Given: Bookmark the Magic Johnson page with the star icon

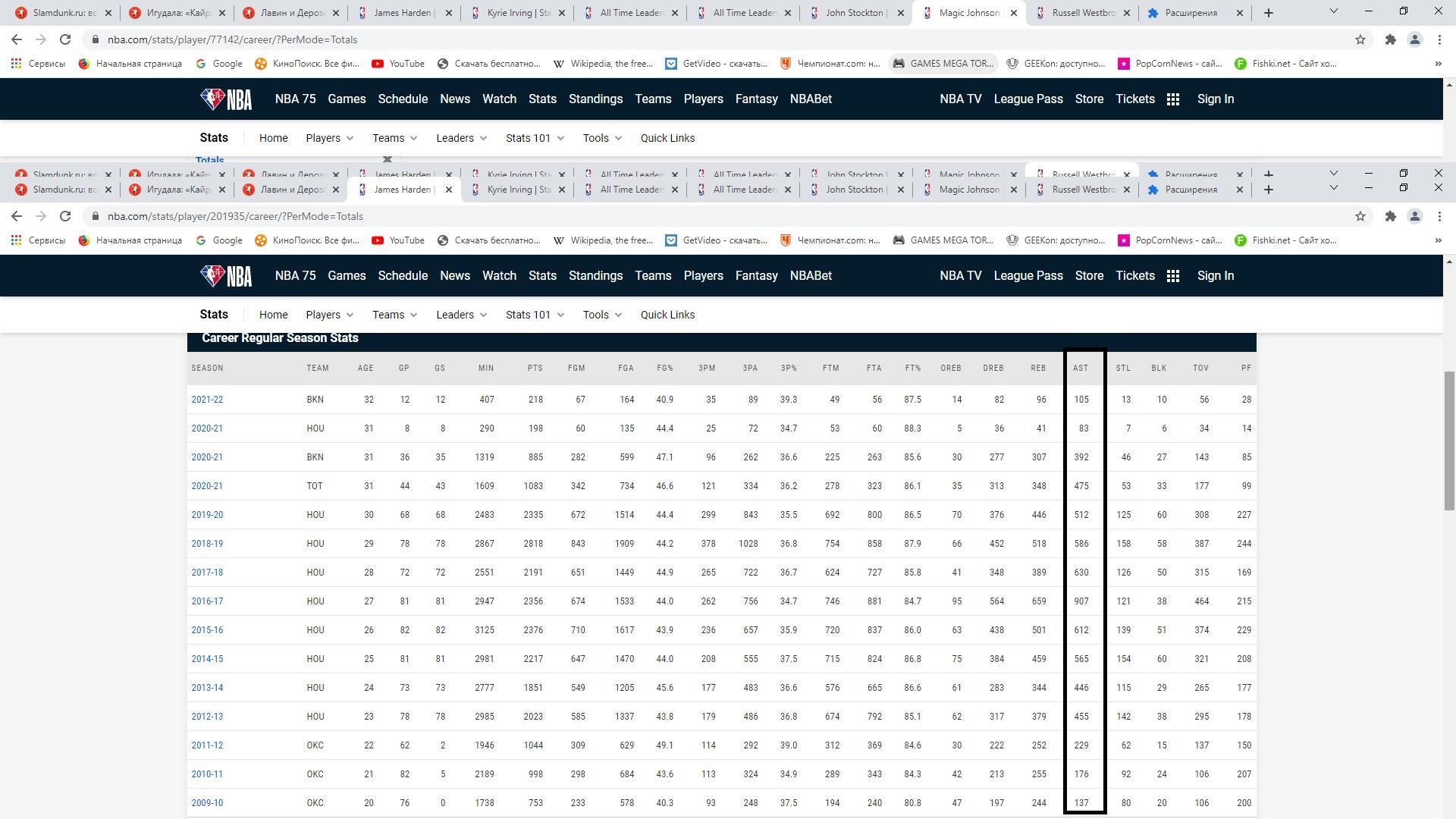Looking at the screenshot, I should point(1360,39).
